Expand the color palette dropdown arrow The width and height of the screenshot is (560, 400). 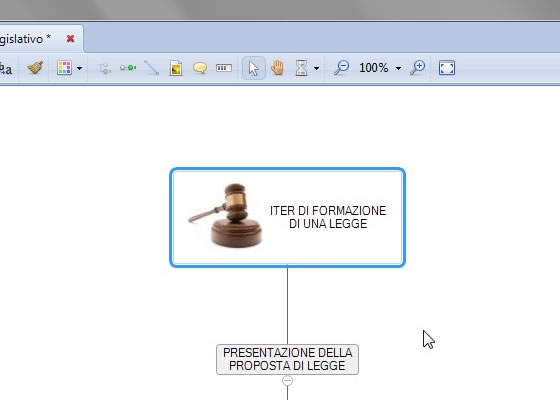point(79,68)
